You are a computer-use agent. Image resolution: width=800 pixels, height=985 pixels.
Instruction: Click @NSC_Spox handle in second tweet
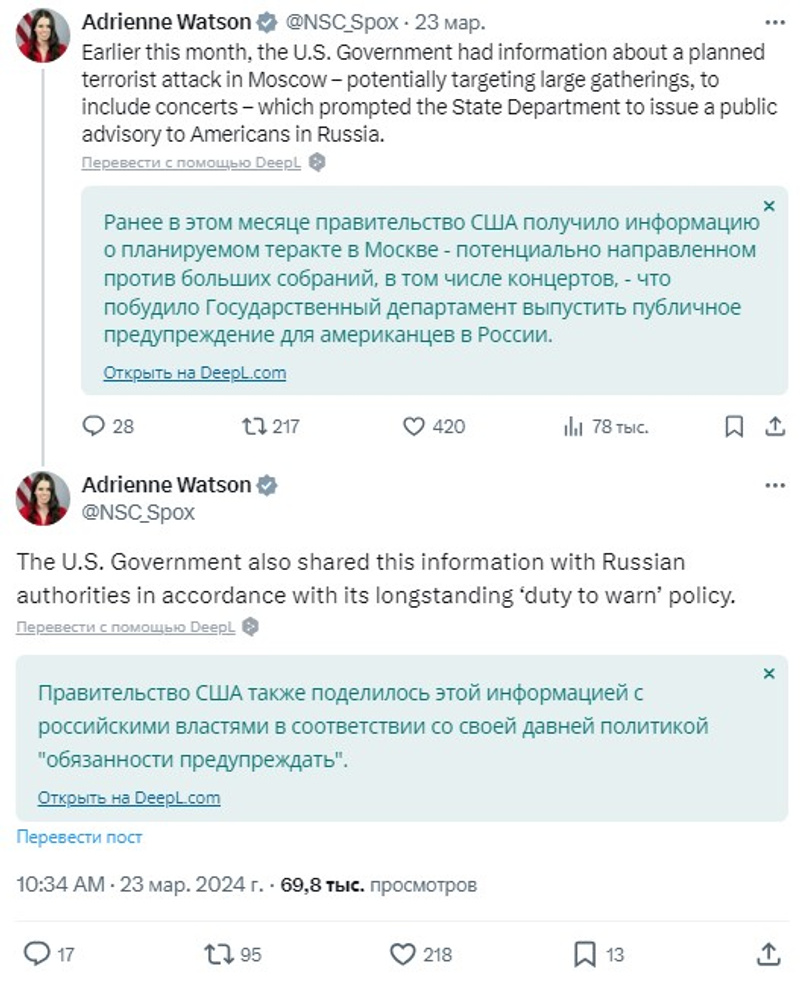click(137, 513)
